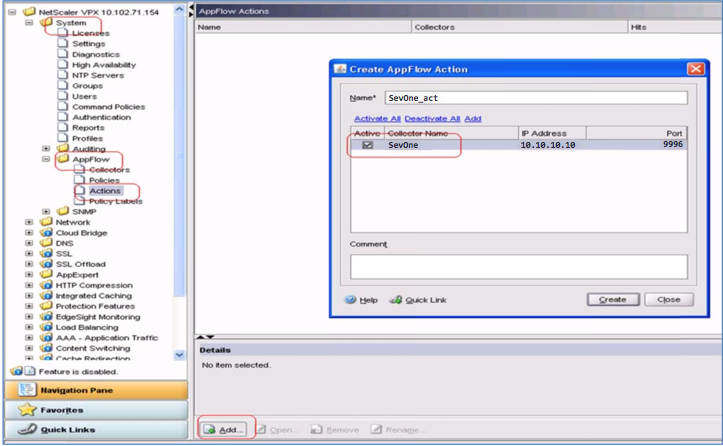Click the Network folder icon
Screen dimensions: 723x446
46,221
